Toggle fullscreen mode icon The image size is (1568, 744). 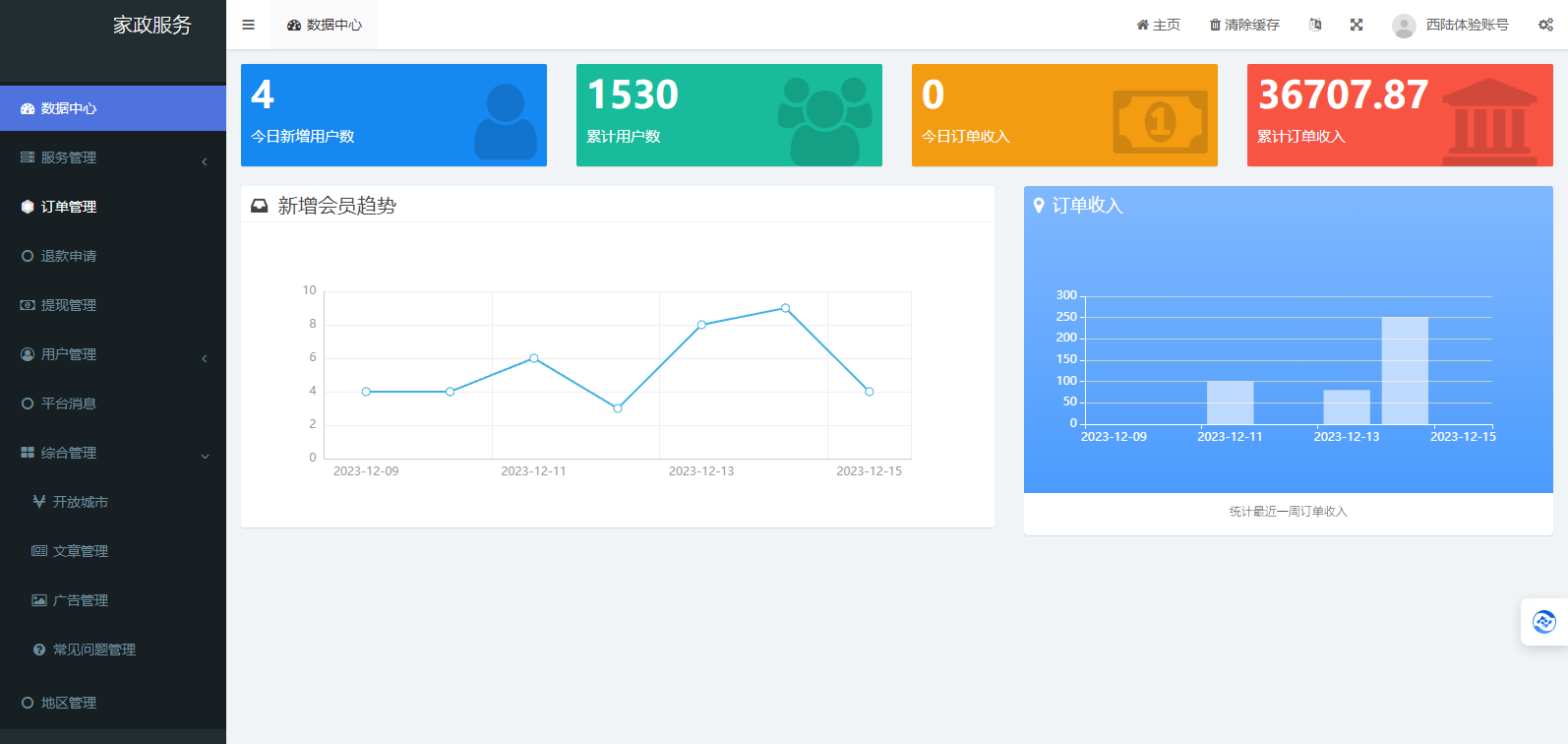point(1357,25)
